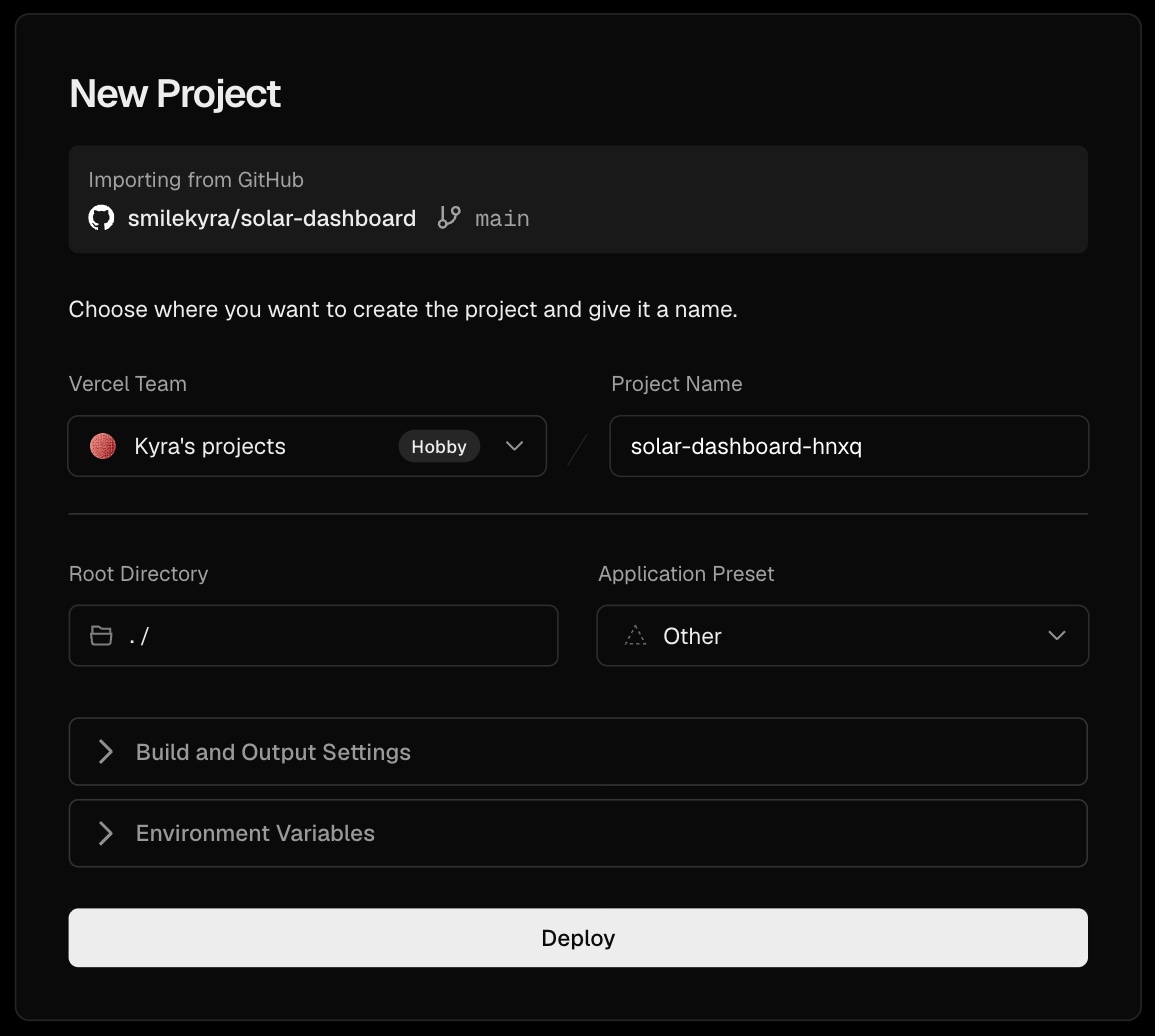The image size is (1155, 1036).
Task: Click the Build and Output Settings label
Action: [273, 752]
